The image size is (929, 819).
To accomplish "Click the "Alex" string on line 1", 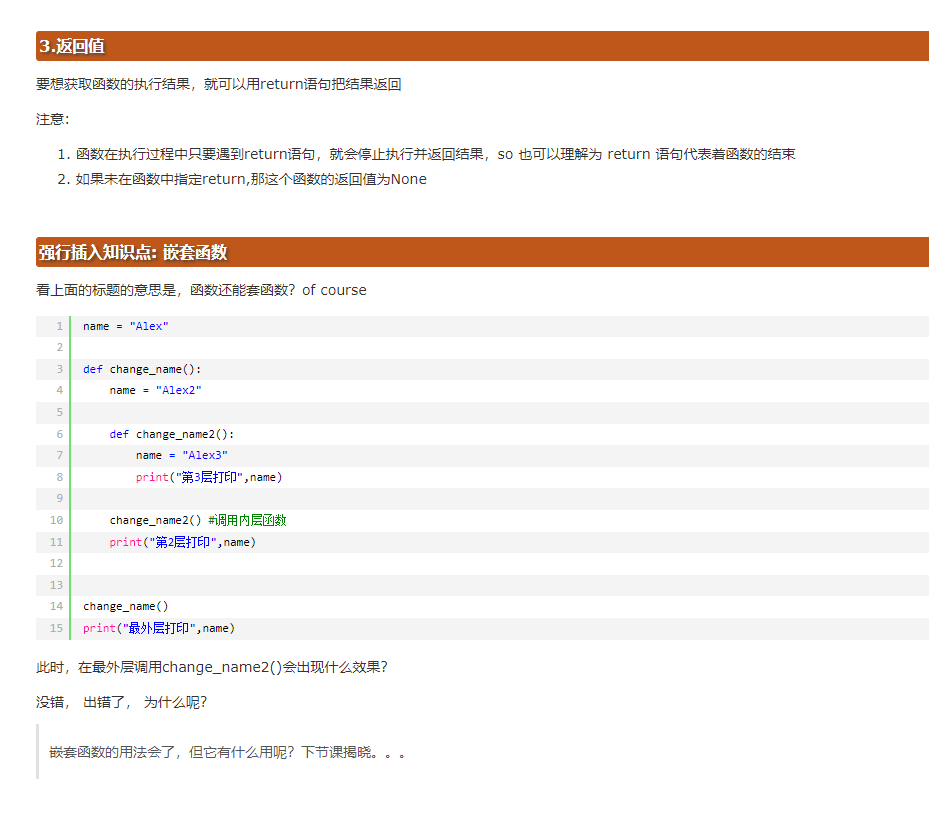I will tap(149, 327).
